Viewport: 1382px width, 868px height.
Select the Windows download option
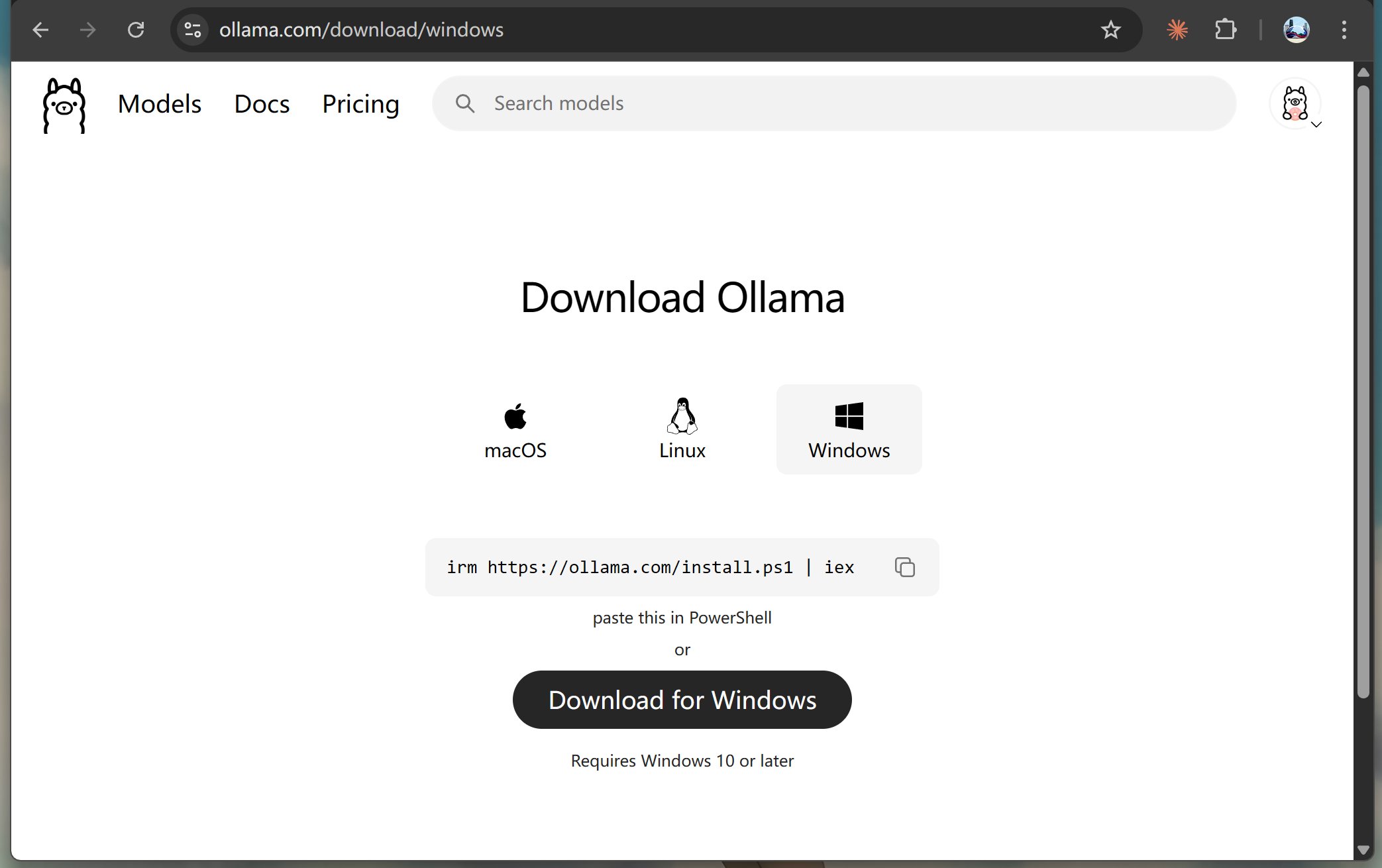coord(849,429)
